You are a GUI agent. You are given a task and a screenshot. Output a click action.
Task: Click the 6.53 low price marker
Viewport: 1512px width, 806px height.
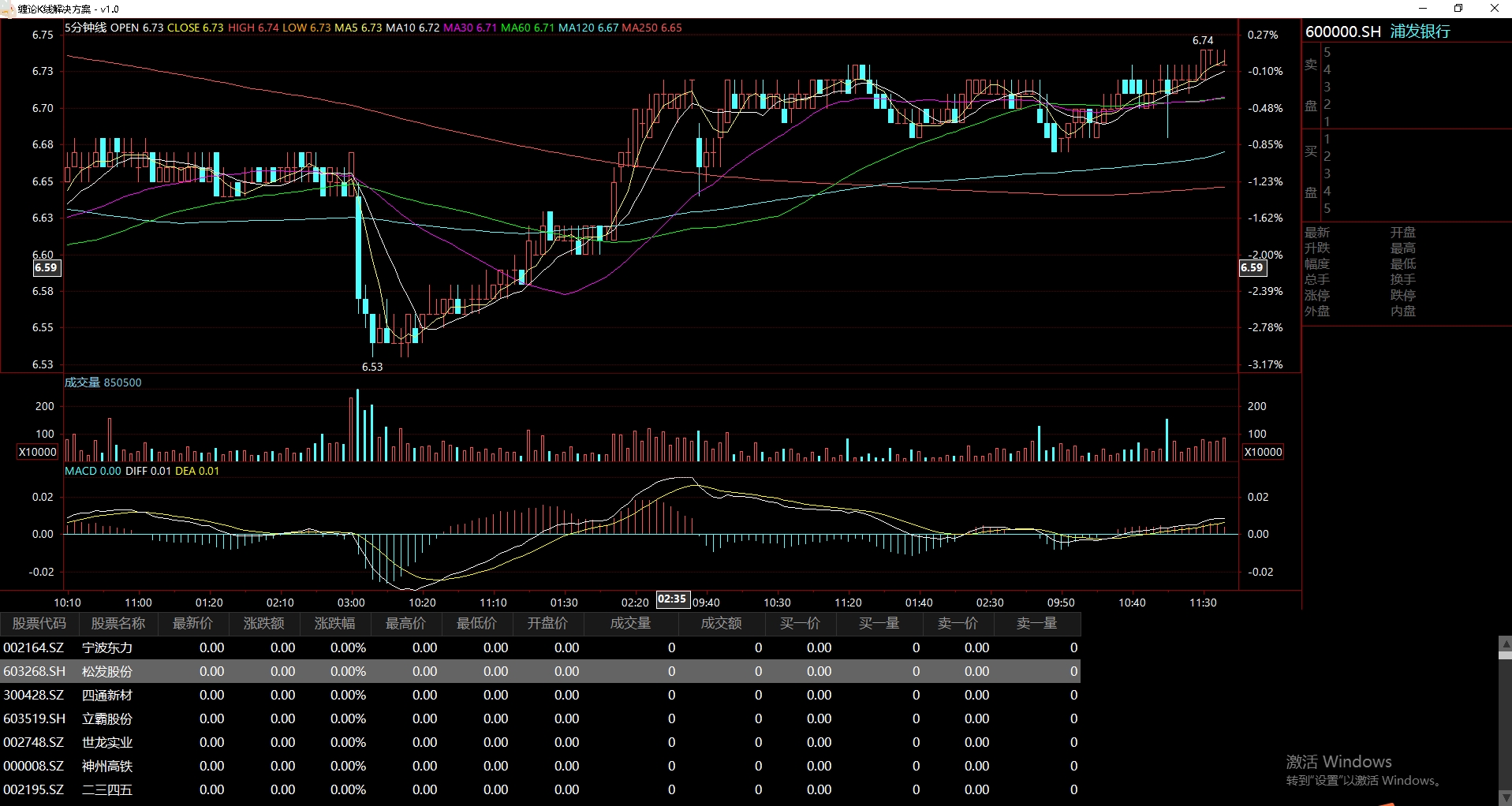(x=372, y=367)
